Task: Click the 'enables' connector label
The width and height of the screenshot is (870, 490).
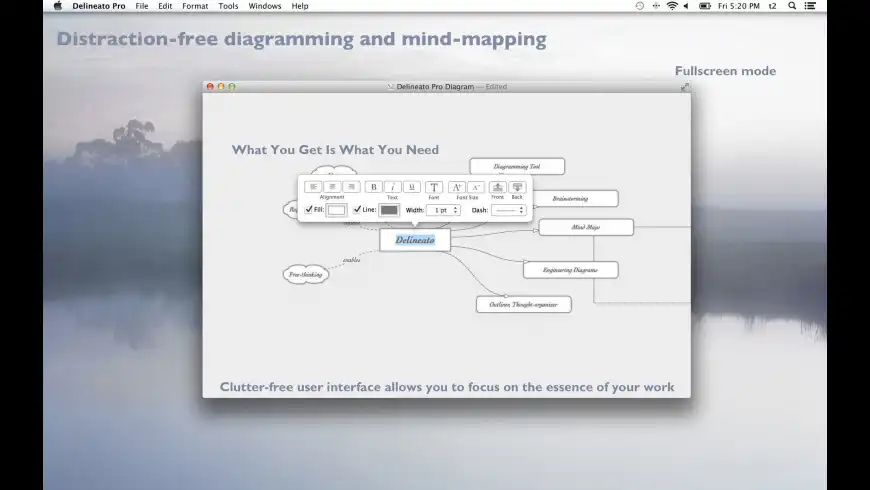Action: [x=351, y=260]
